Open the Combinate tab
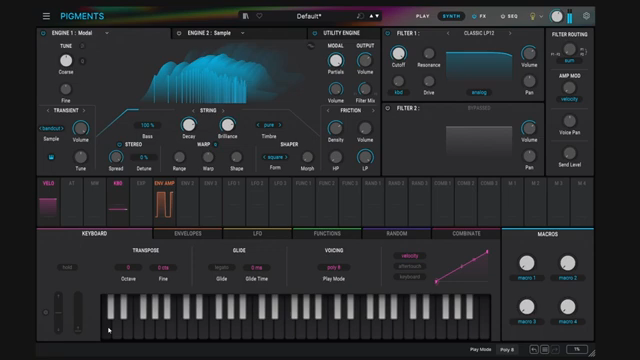 pos(466,233)
